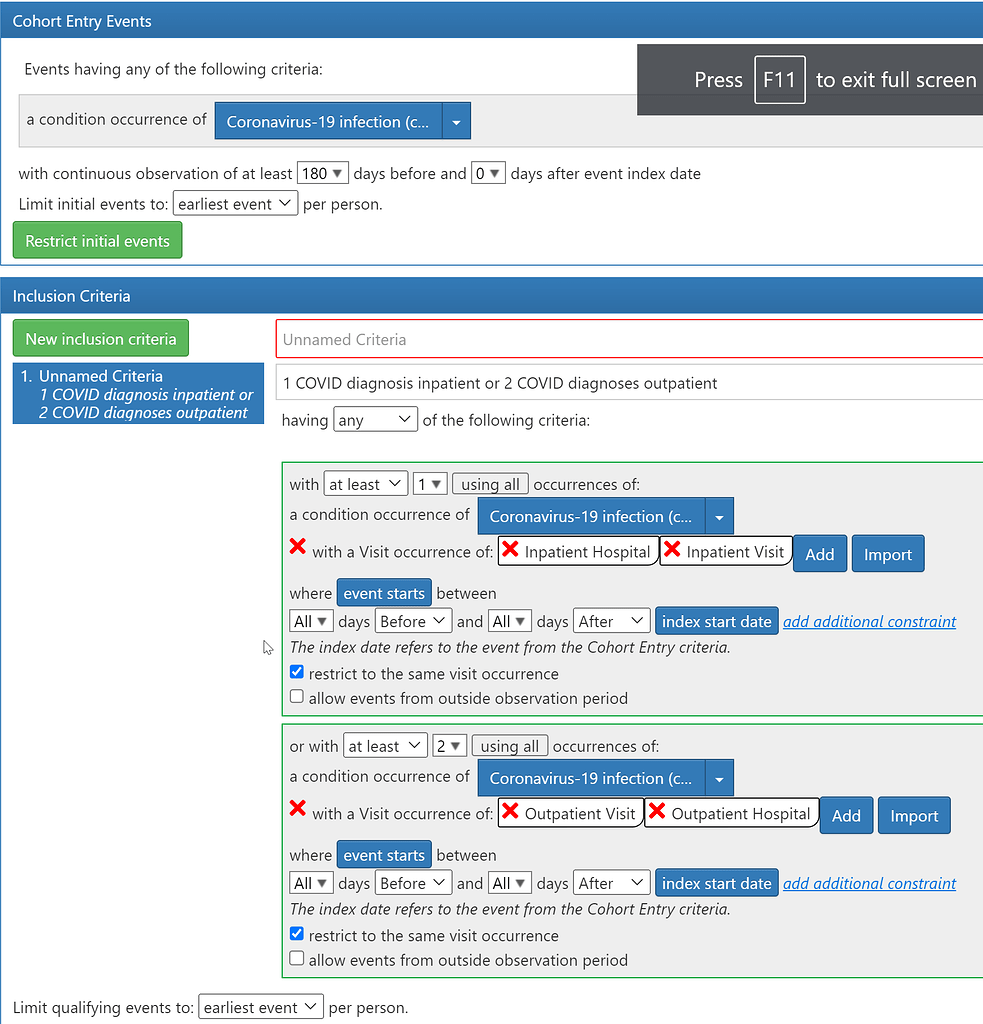Screen dimensions: 983x1024
Task: Check allow events from outside observation period for outpatient
Action: [296, 958]
